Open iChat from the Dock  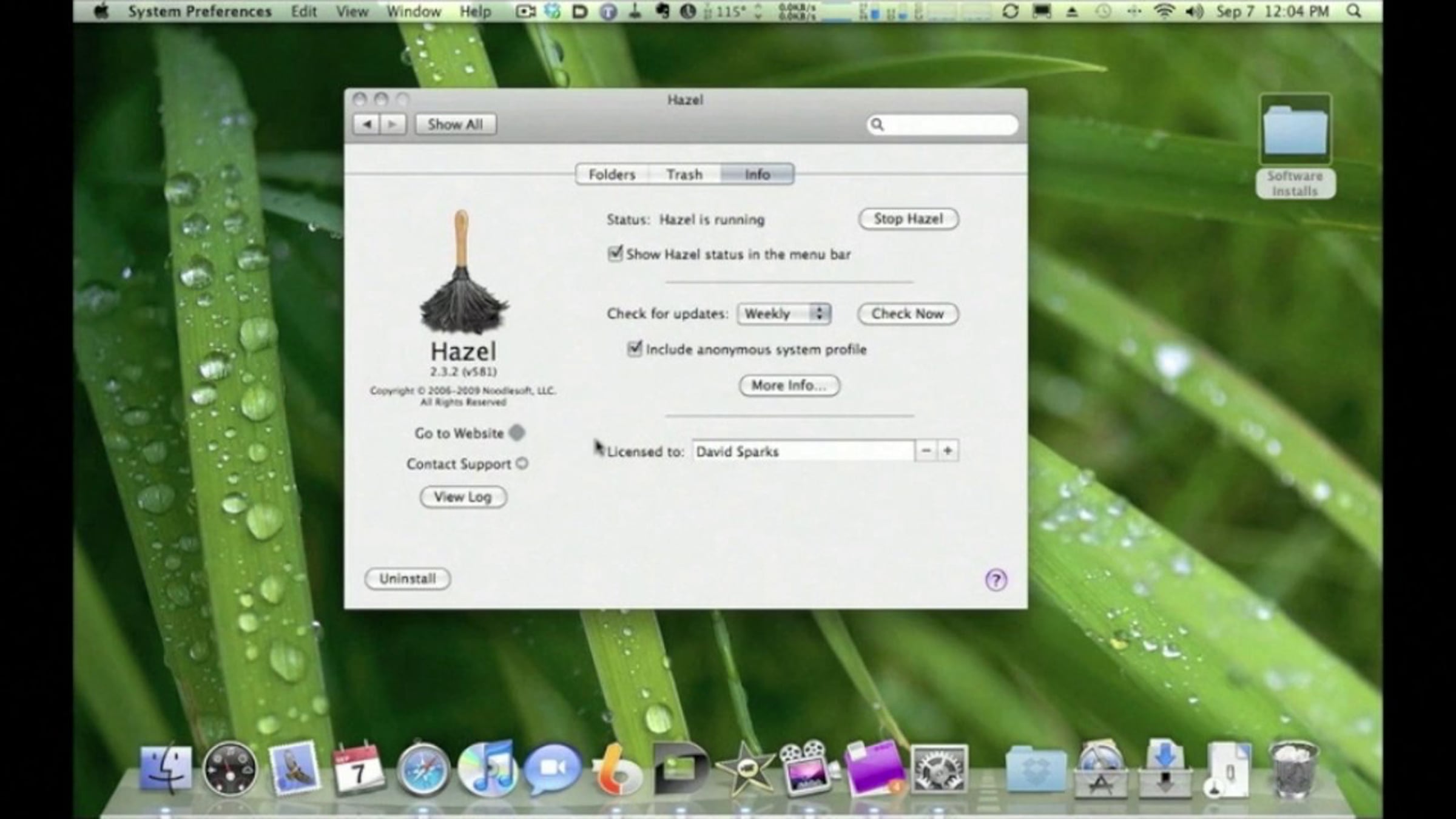pyautogui.click(x=552, y=769)
